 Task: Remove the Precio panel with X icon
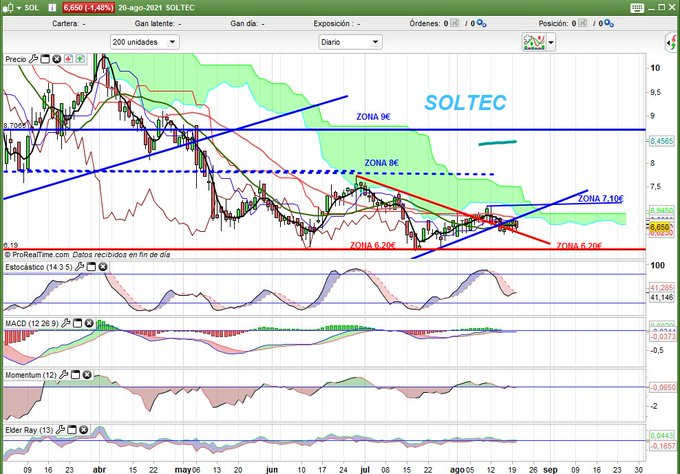coord(57,59)
